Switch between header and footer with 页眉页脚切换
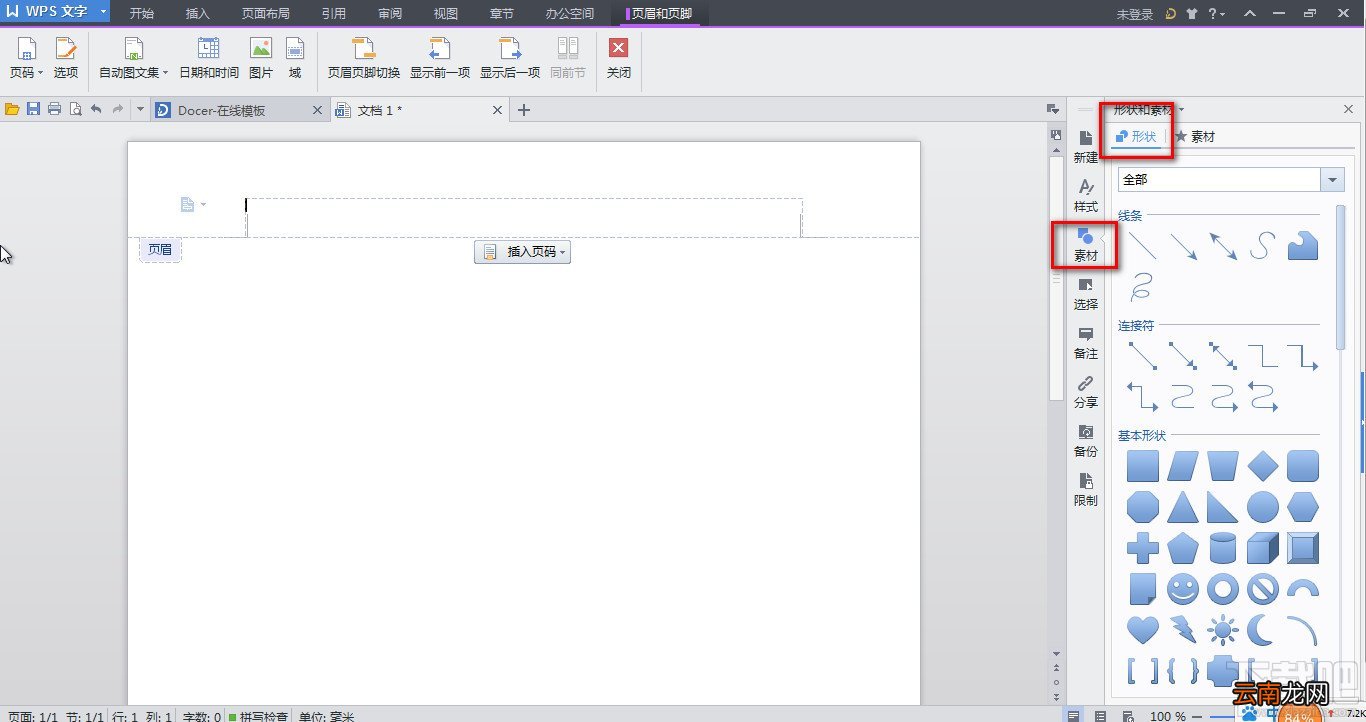Screen dimensions: 1366x722 click(x=364, y=58)
